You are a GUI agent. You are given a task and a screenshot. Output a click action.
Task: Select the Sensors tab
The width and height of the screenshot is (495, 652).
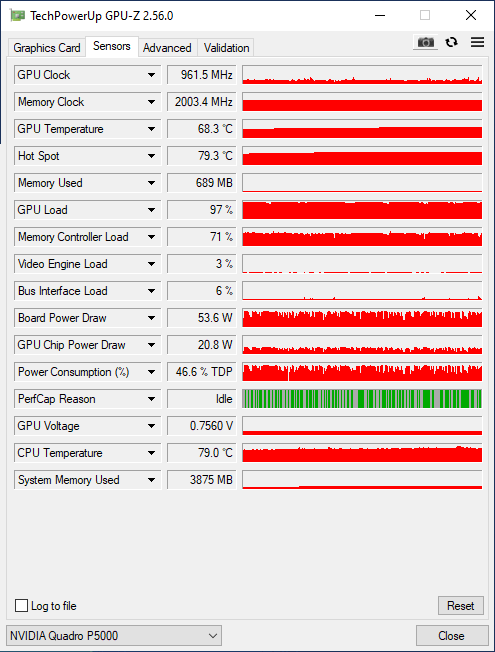pyautogui.click(x=111, y=46)
